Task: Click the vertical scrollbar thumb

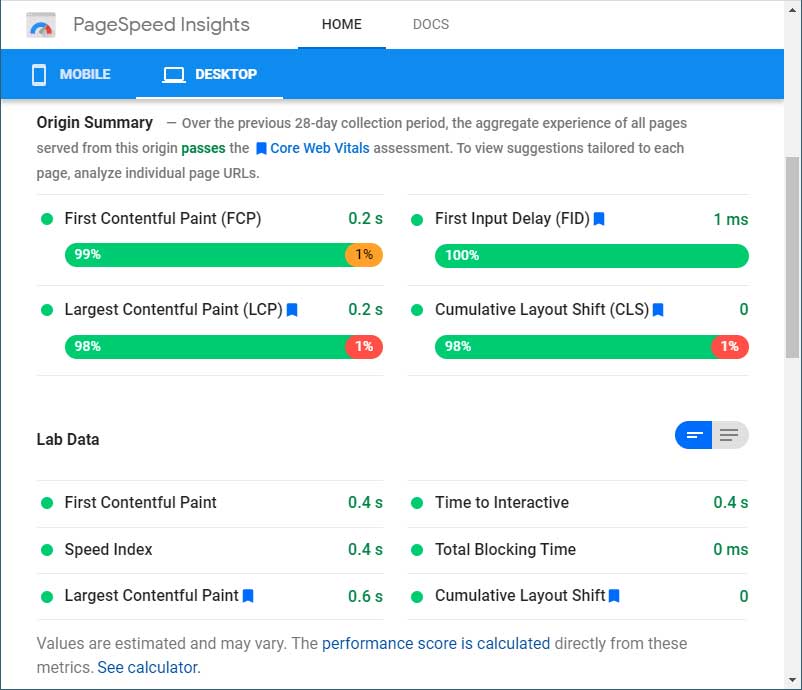Action: click(x=793, y=257)
